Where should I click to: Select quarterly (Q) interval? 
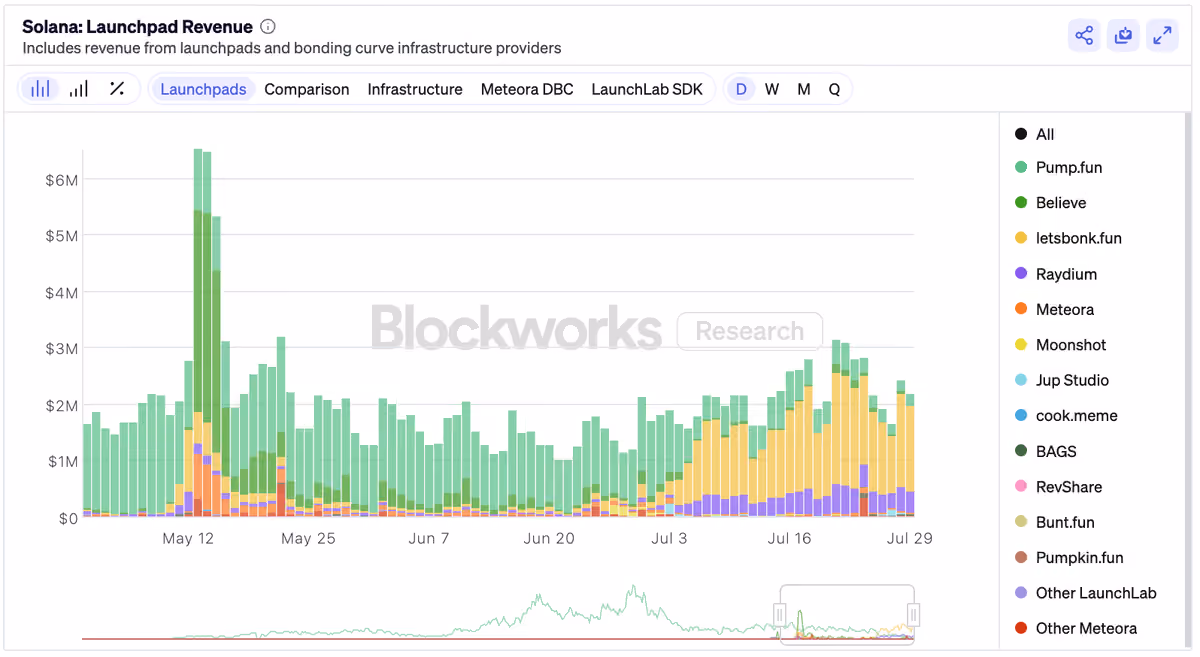834,89
